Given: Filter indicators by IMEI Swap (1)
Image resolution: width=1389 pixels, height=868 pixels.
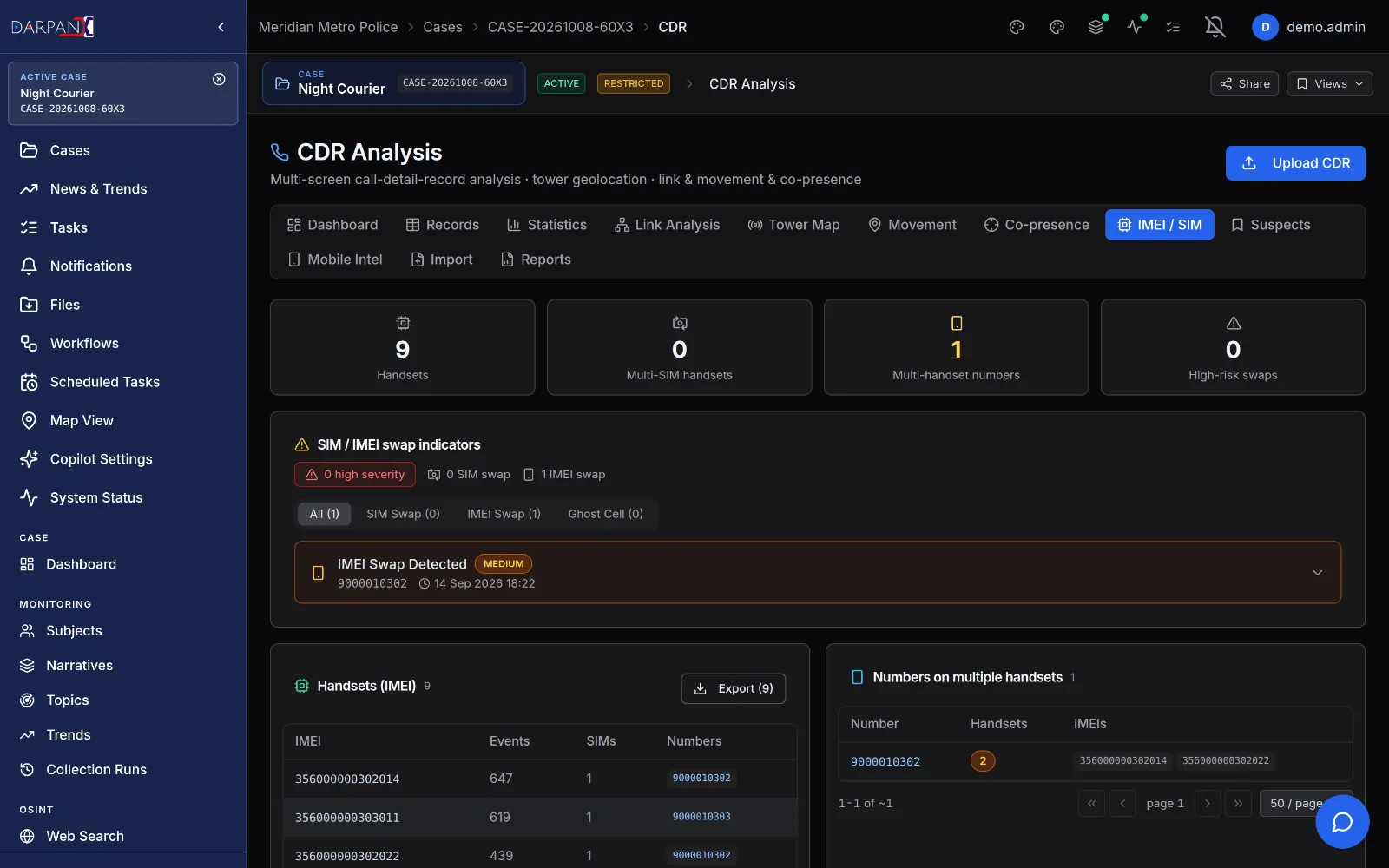Looking at the screenshot, I should 504,514.
